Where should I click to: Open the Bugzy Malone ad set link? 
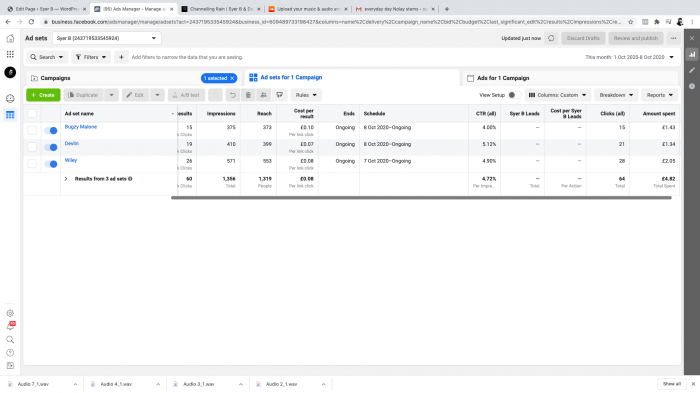pyautogui.click(x=81, y=127)
